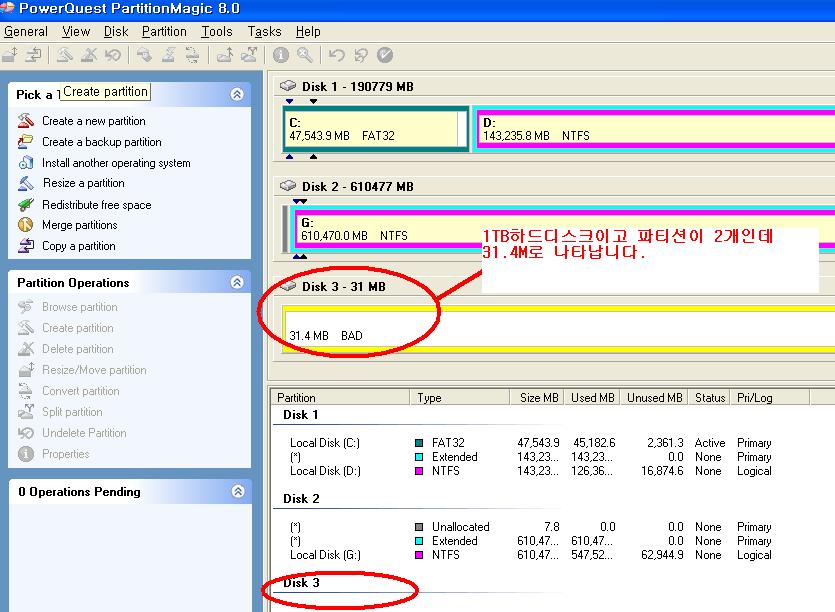Click the Label partition toolbar icon

click(144, 55)
